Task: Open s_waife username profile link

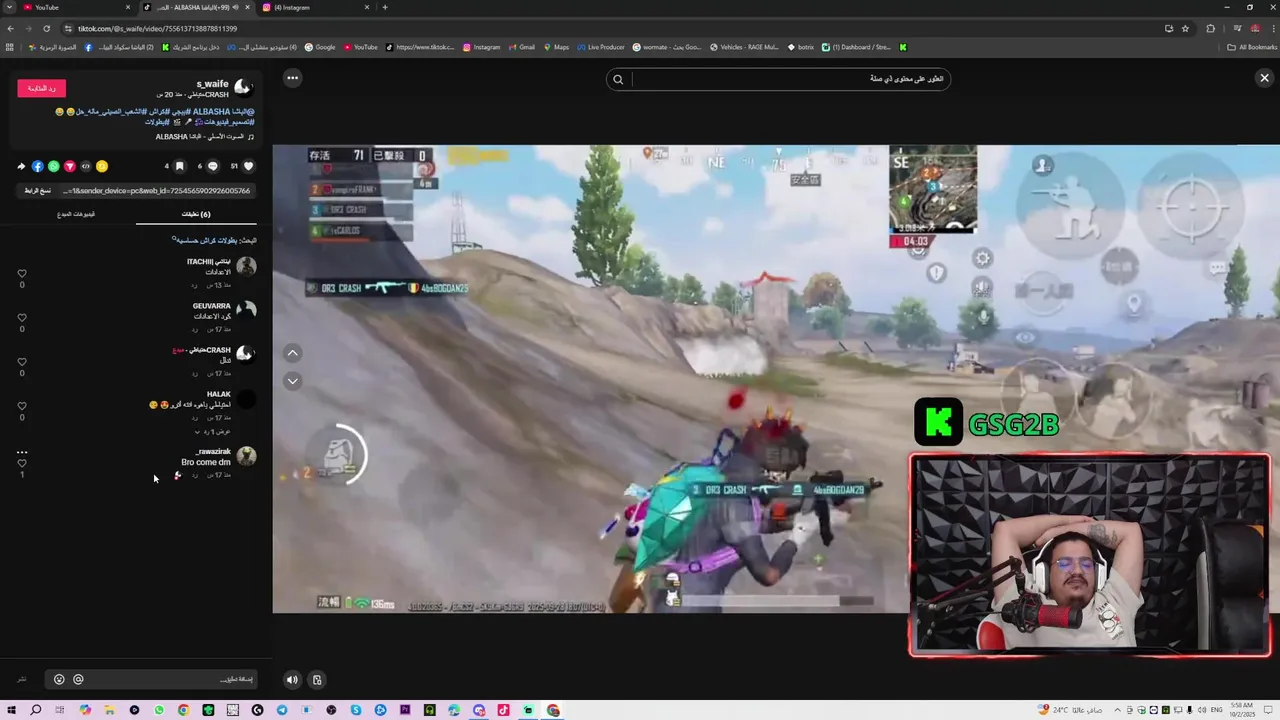Action: [212, 84]
